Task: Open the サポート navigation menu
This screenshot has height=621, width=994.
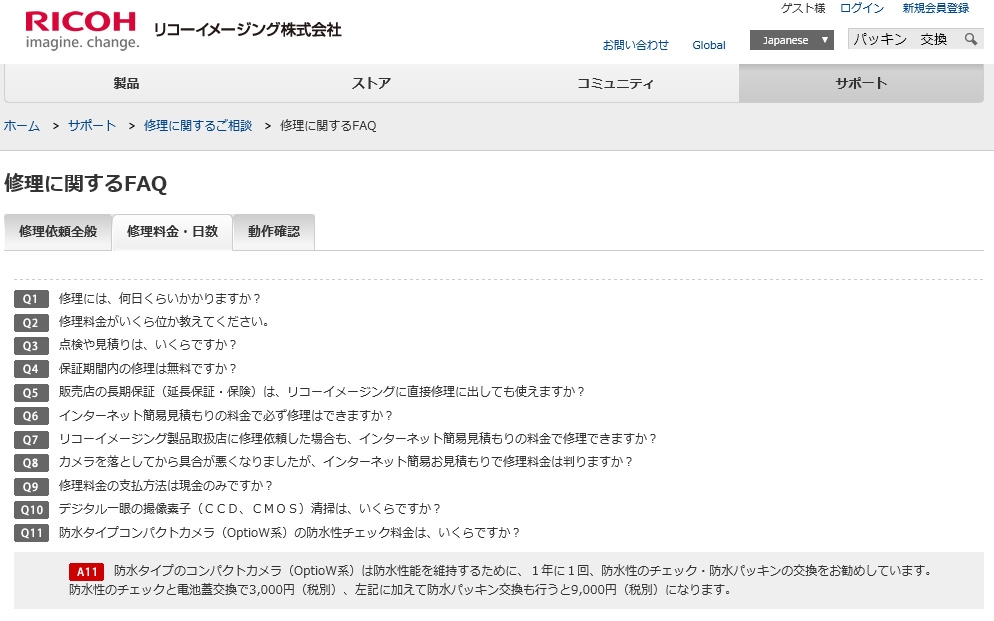Action: pos(861,83)
